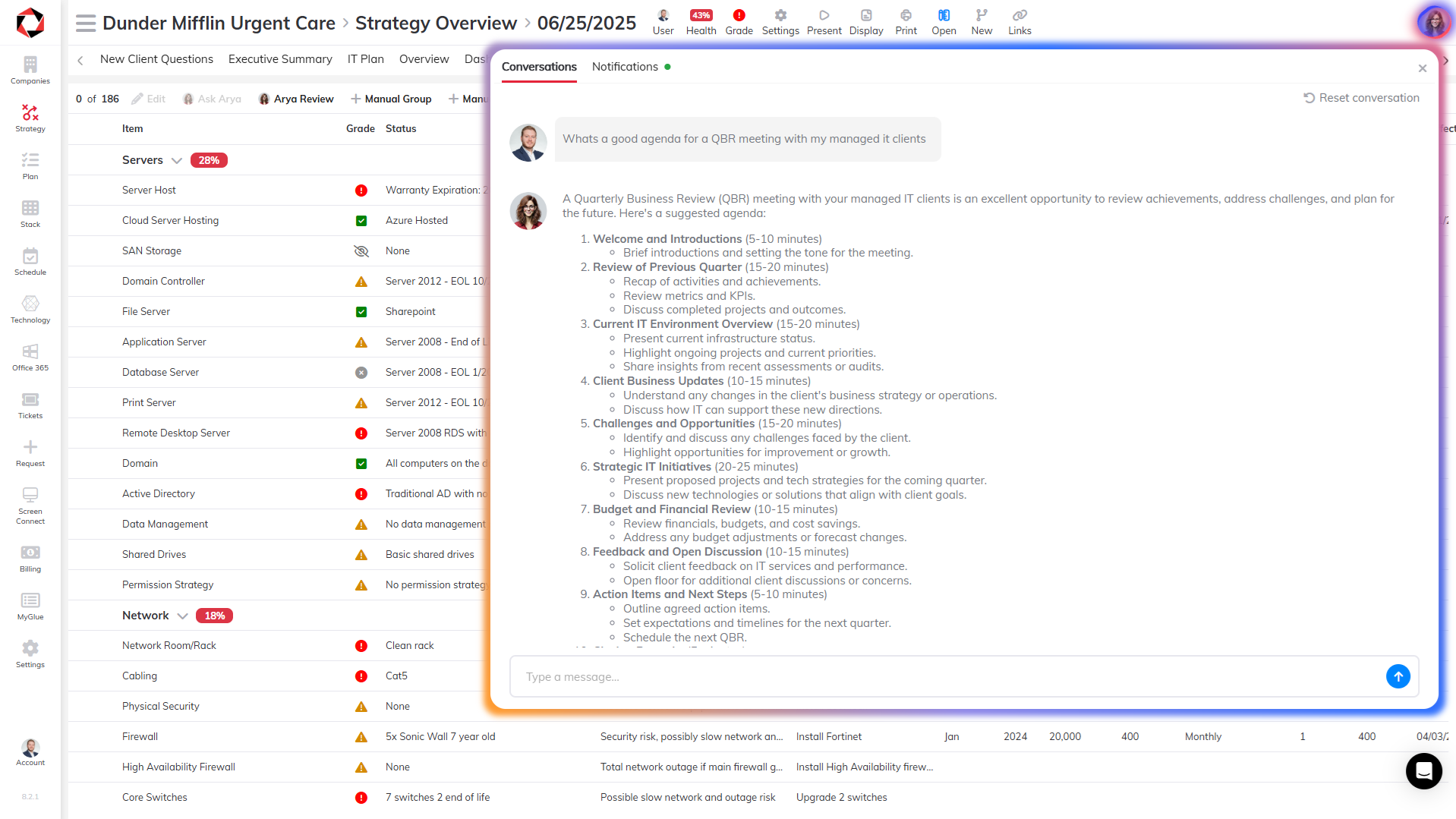This screenshot has width=1456, height=819.
Task: Open the Arya assistant avatar top-right
Action: (1433, 22)
